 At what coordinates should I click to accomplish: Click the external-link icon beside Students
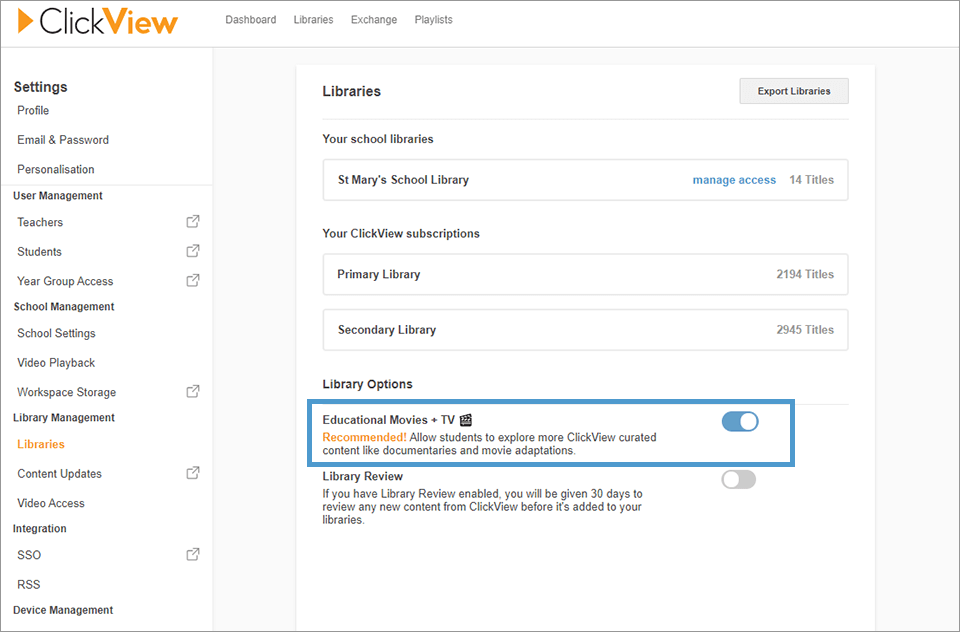click(x=193, y=251)
